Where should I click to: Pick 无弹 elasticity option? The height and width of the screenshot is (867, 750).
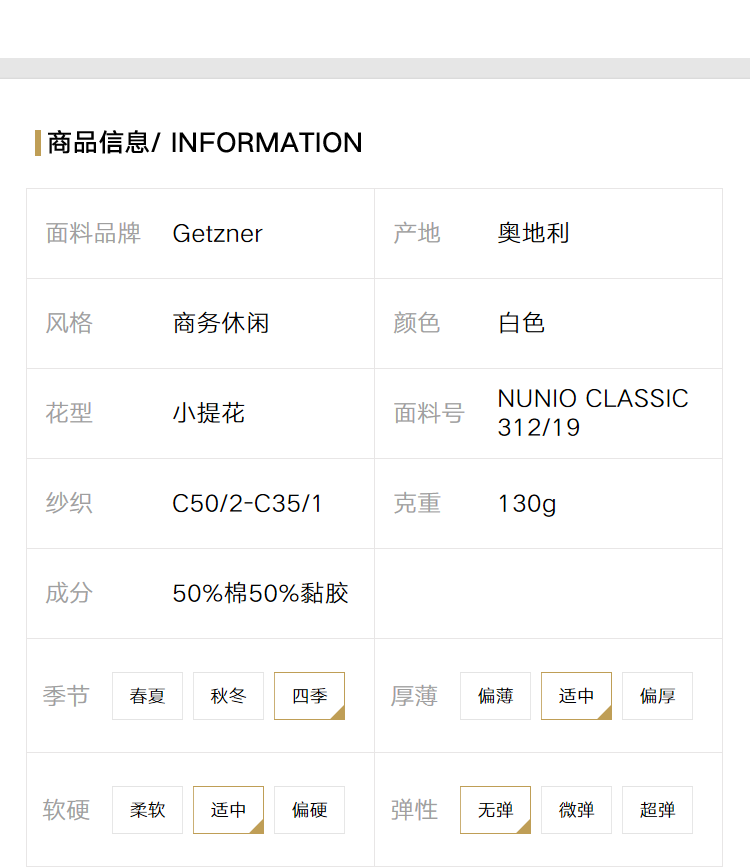495,809
